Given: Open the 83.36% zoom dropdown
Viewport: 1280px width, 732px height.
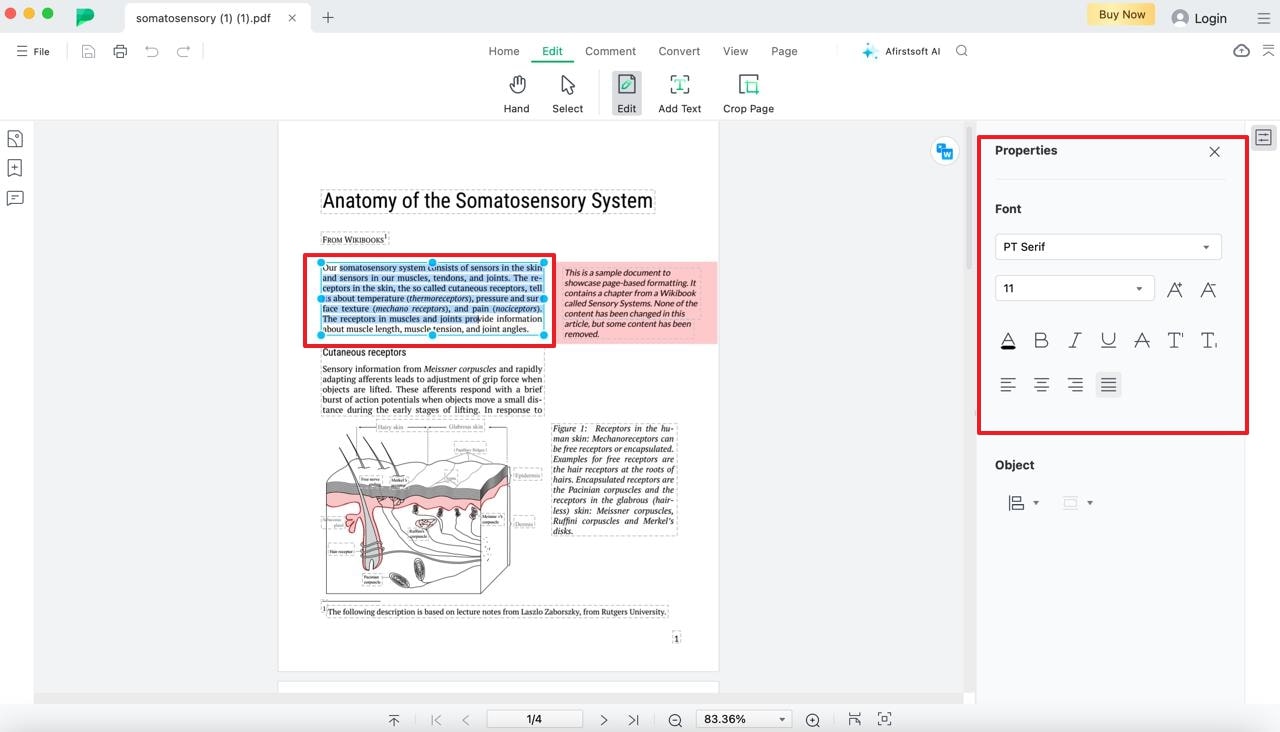Looking at the screenshot, I should pyautogui.click(x=743, y=719).
